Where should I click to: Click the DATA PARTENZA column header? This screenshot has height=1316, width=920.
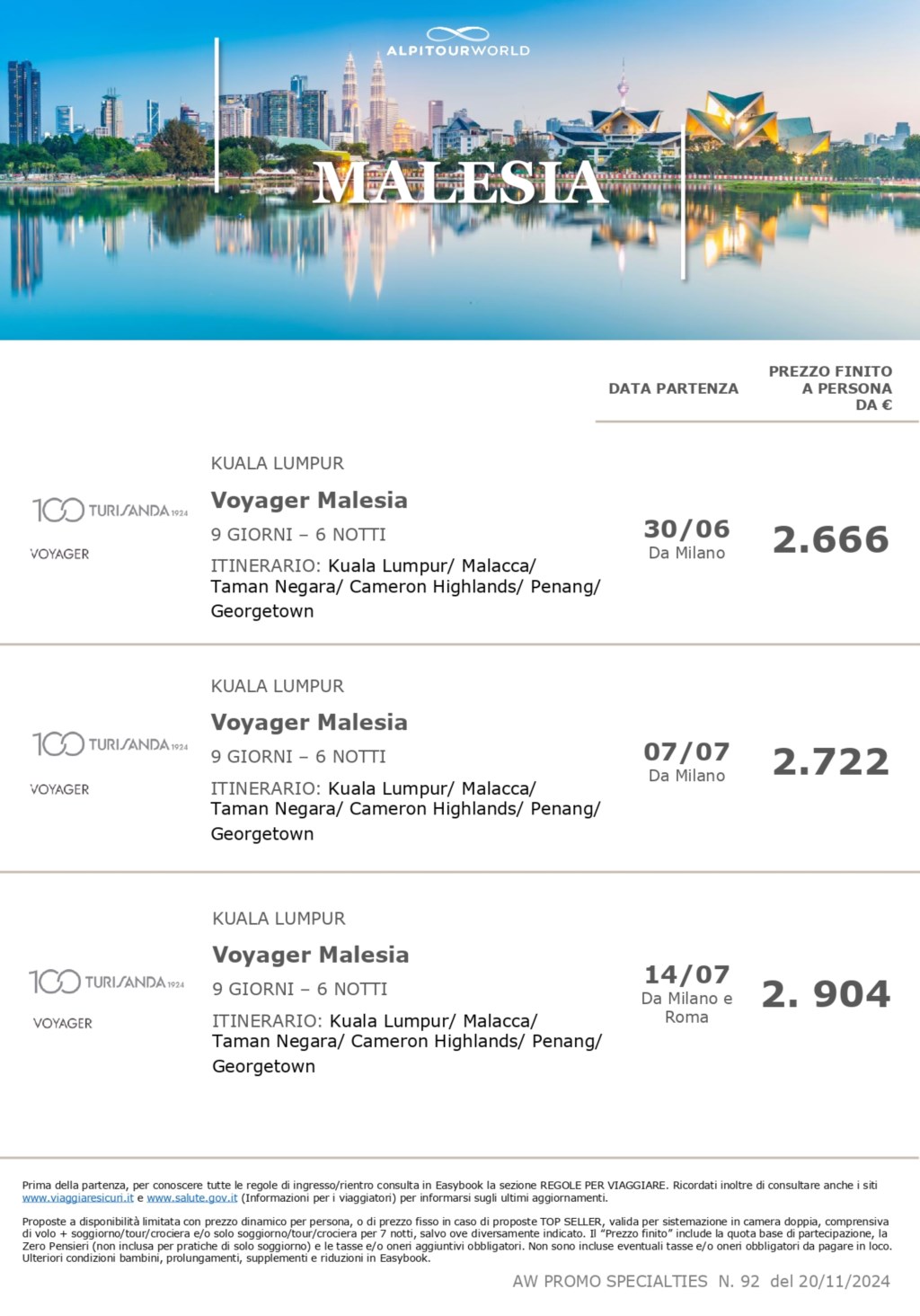click(x=673, y=388)
